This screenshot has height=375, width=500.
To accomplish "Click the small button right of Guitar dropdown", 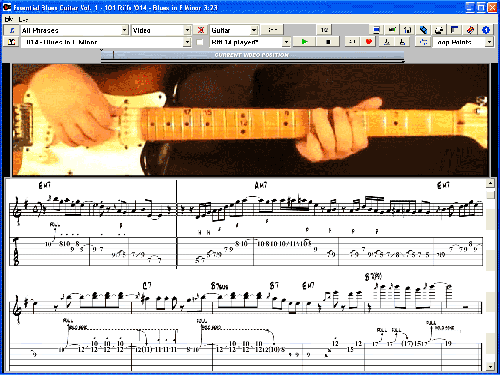I will 272,30.
